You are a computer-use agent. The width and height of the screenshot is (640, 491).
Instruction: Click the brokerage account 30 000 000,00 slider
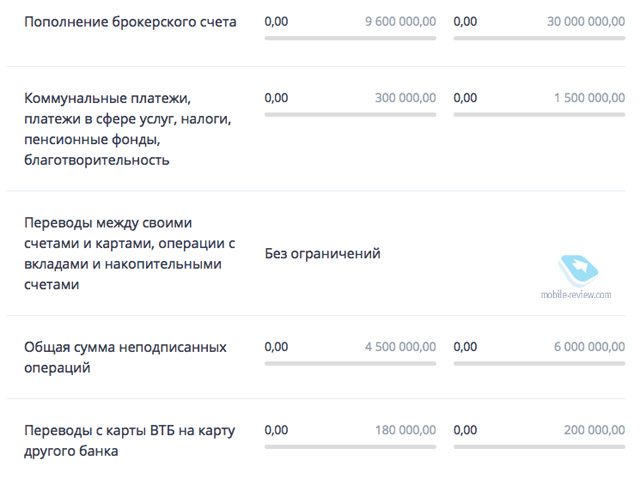point(539,40)
